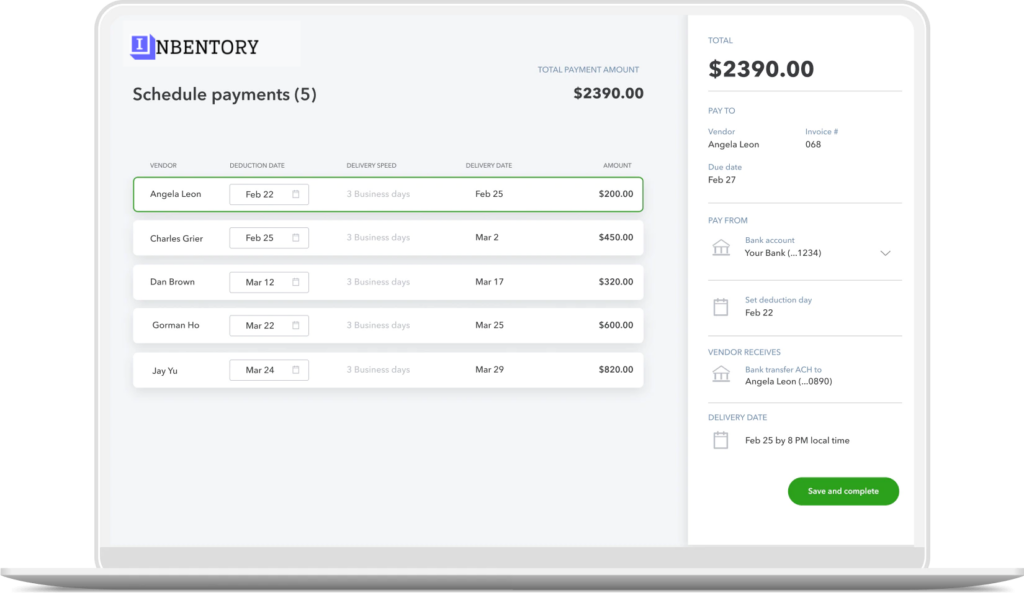Click the Inbentory logo icon
The image size is (1024, 595).
point(143,46)
